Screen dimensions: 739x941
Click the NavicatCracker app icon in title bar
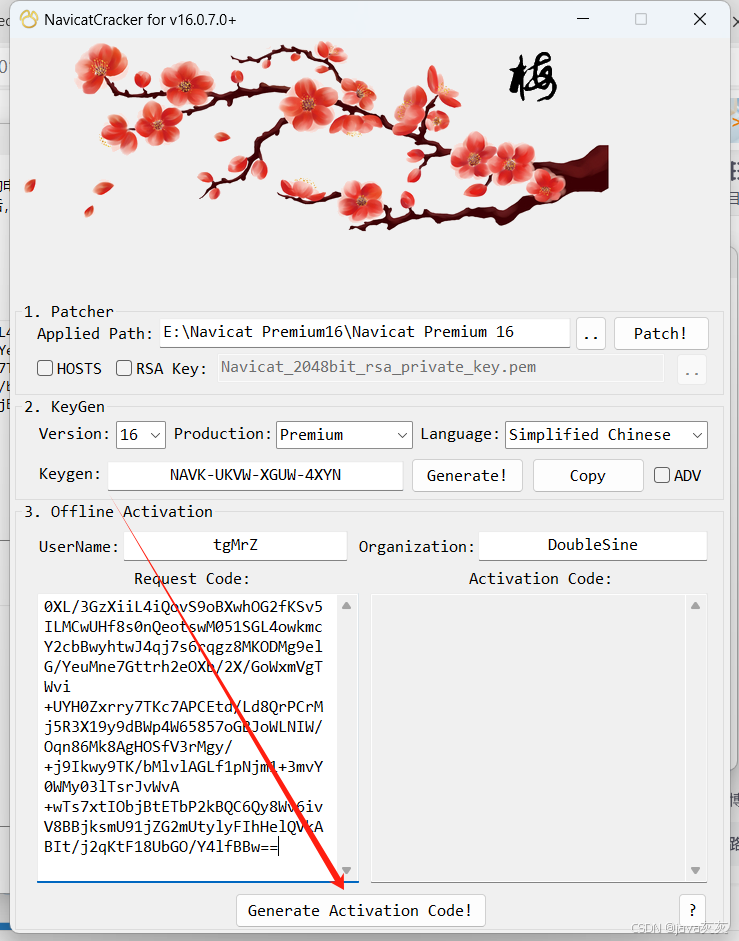[x=29, y=19]
